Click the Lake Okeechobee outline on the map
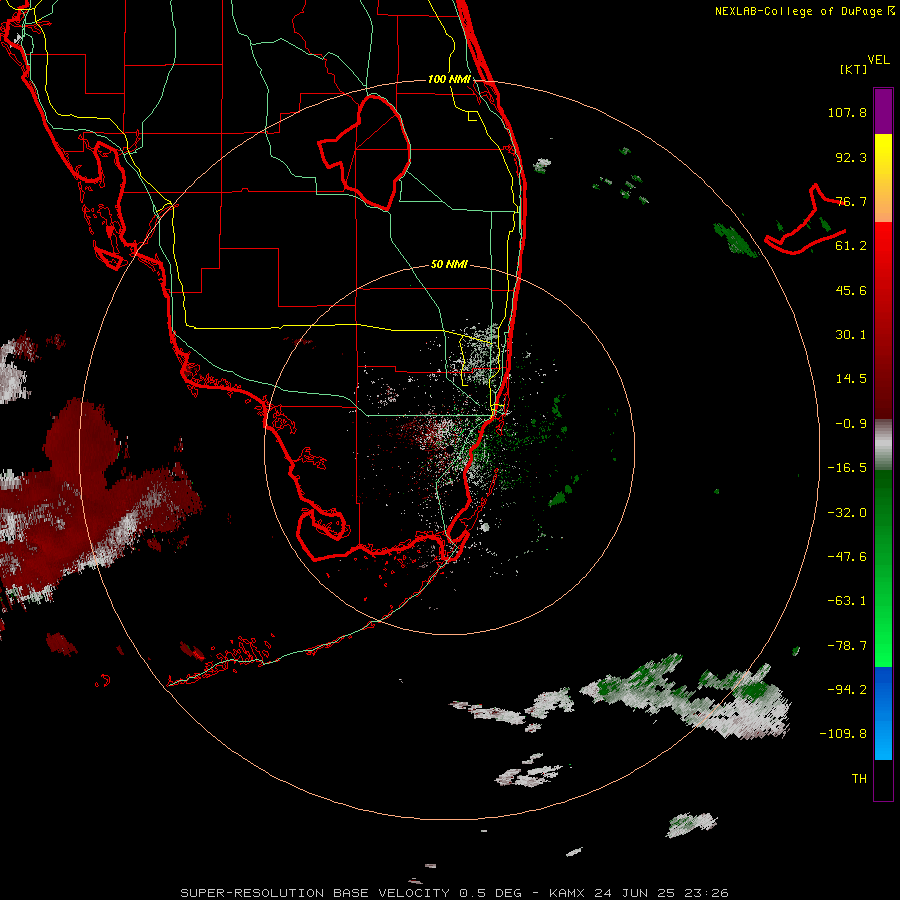This screenshot has width=900, height=900. (x=366, y=152)
